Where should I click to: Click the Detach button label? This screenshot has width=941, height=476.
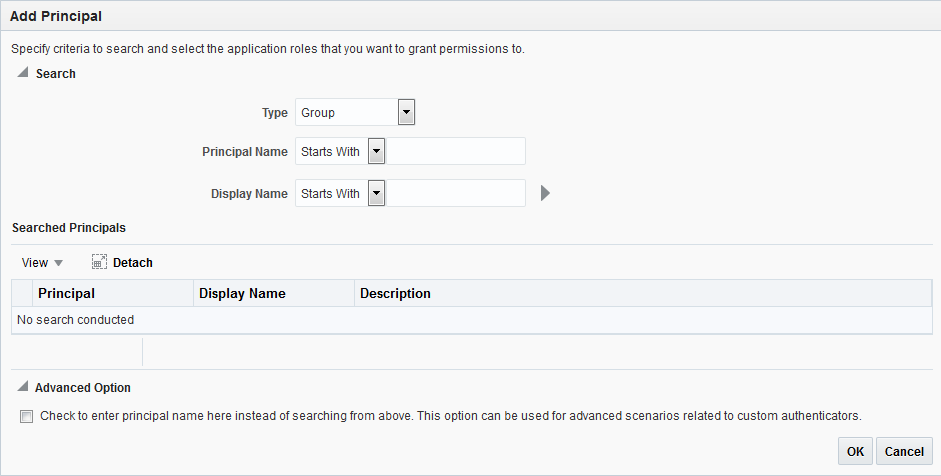(133, 263)
